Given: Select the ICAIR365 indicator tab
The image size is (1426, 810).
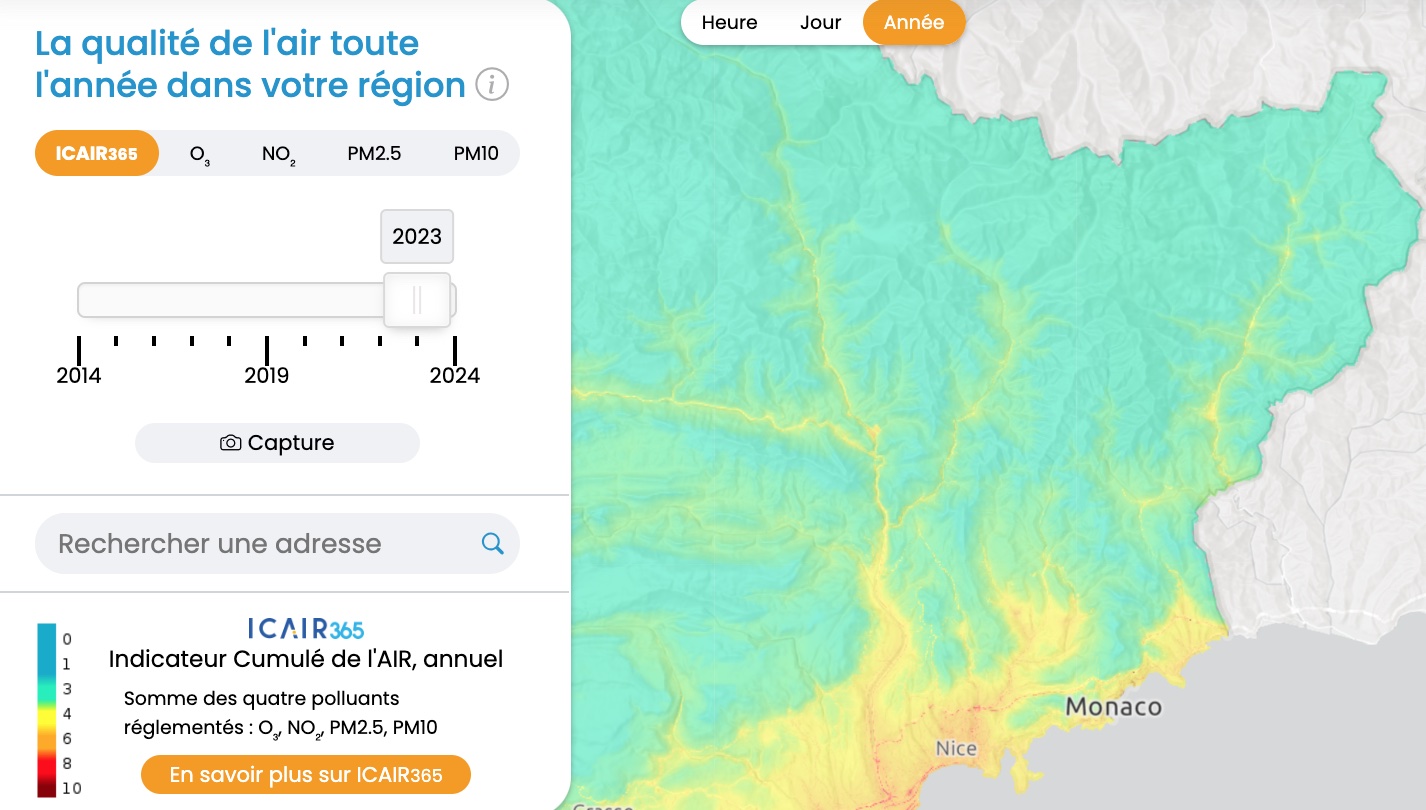Looking at the screenshot, I should pyautogui.click(x=97, y=153).
